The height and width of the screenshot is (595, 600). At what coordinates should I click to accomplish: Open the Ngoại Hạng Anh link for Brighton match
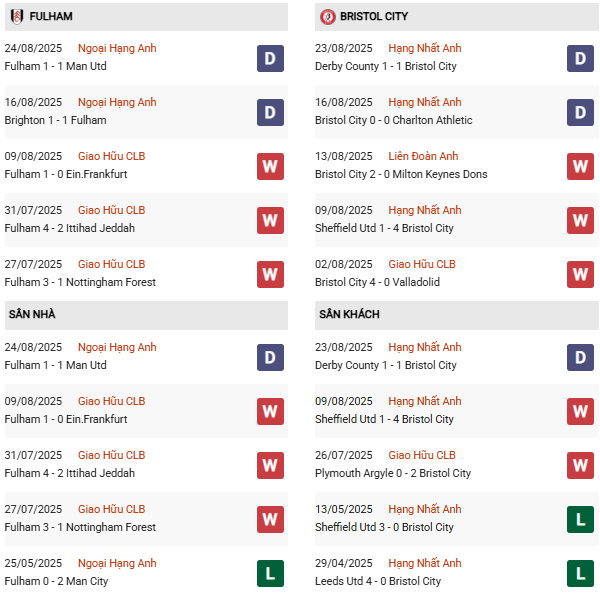point(117,102)
